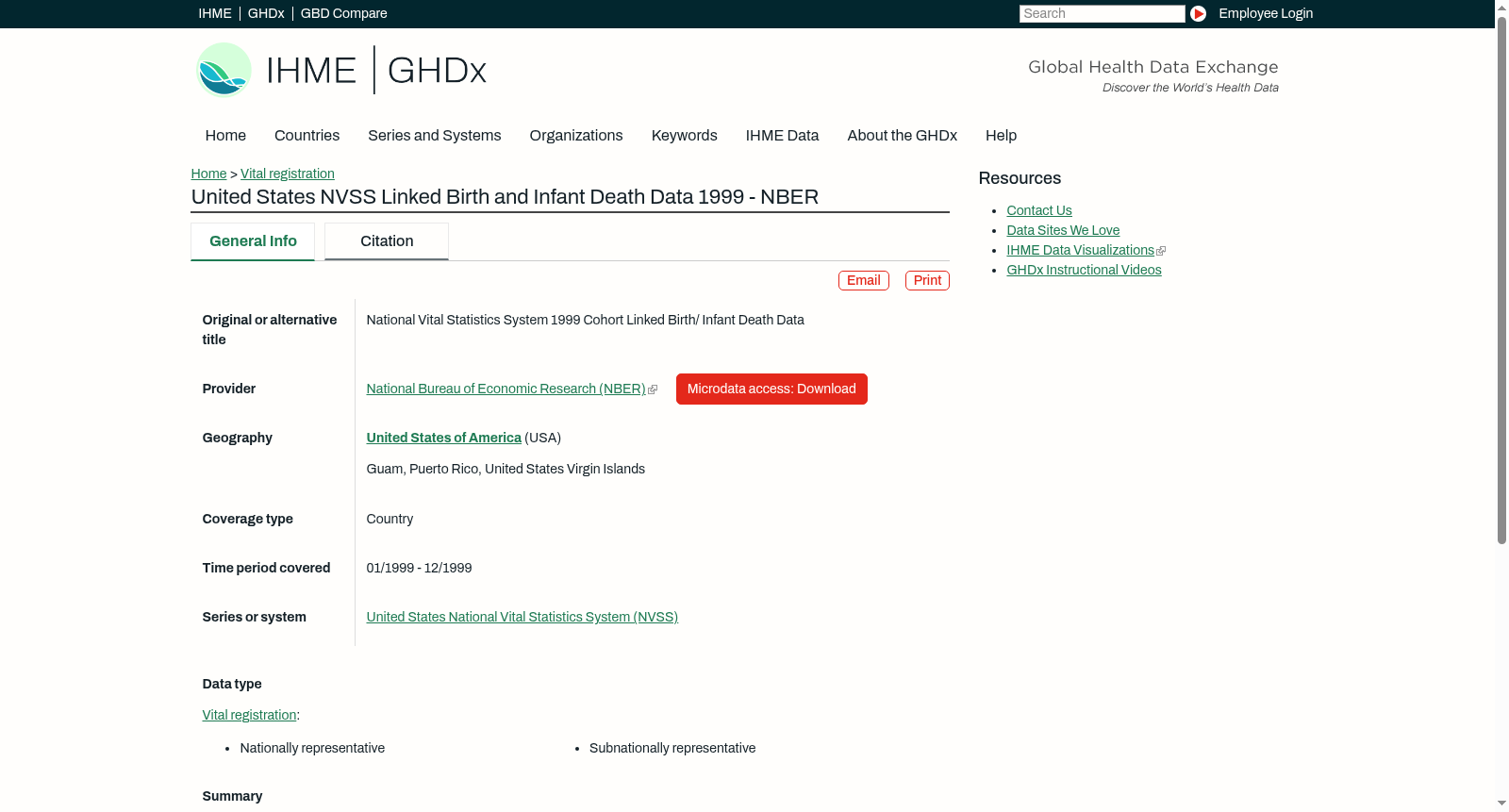This screenshot has height=812, width=1509.
Task: Click Vital registration link under Data type
Action: (249, 715)
